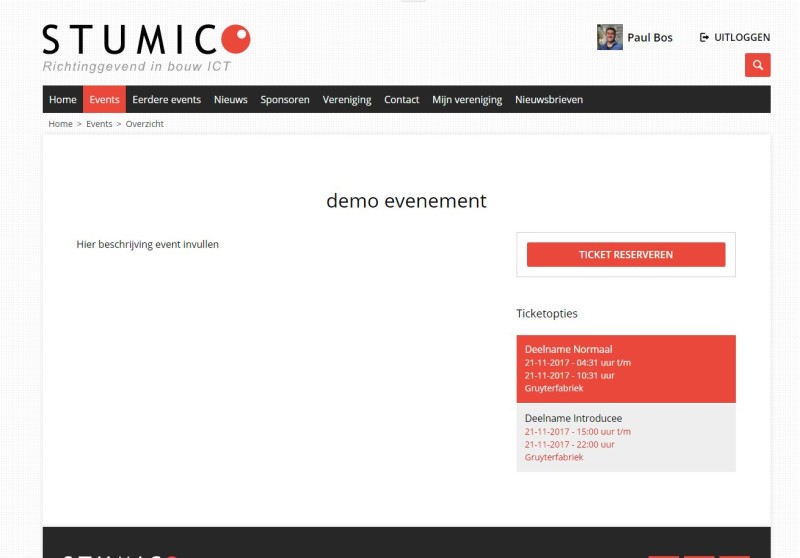
Task: Navigate to Vereniging menu item
Action: point(347,100)
